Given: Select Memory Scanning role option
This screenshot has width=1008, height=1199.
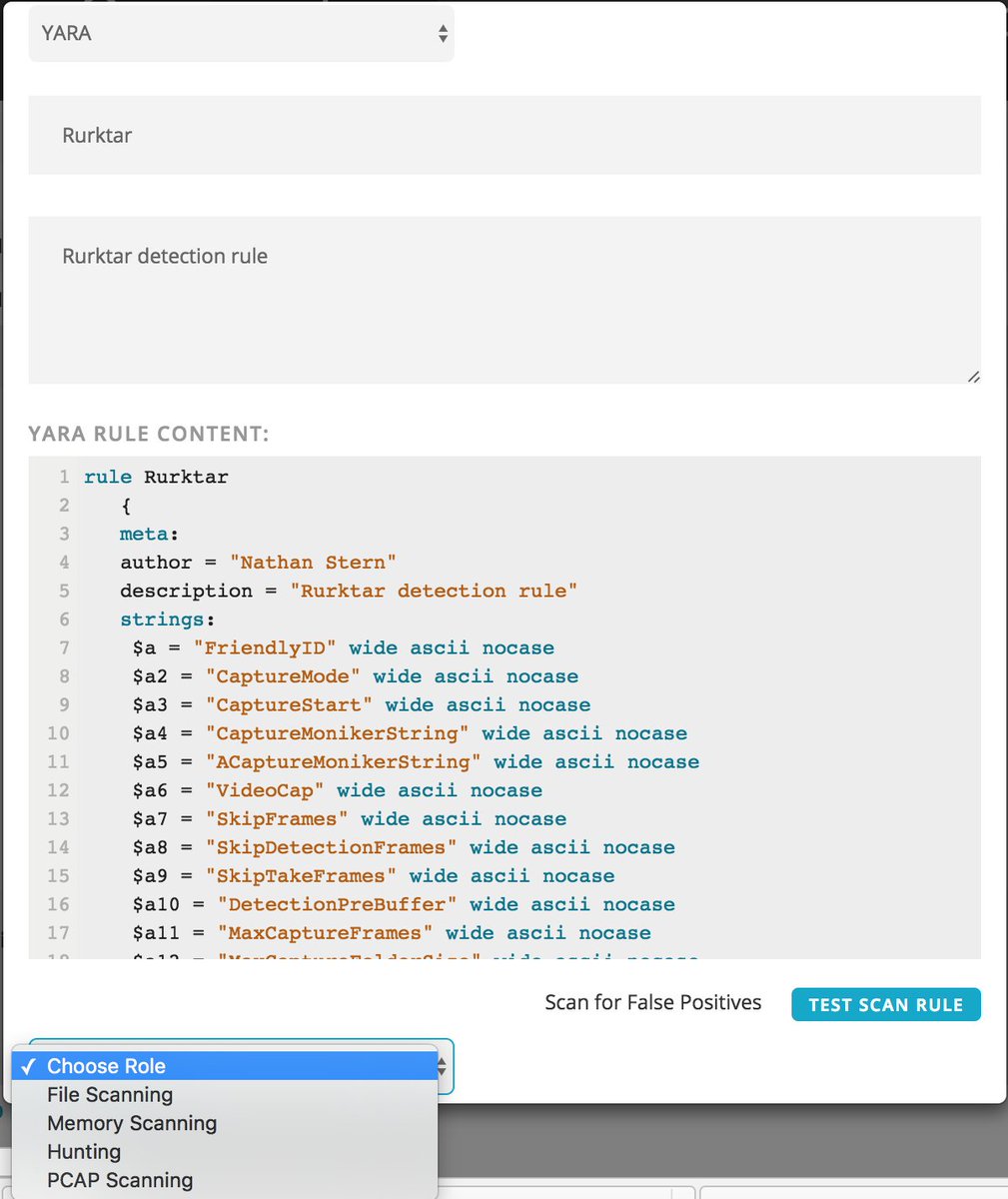Looking at the screenshot, I should 225,1123.
